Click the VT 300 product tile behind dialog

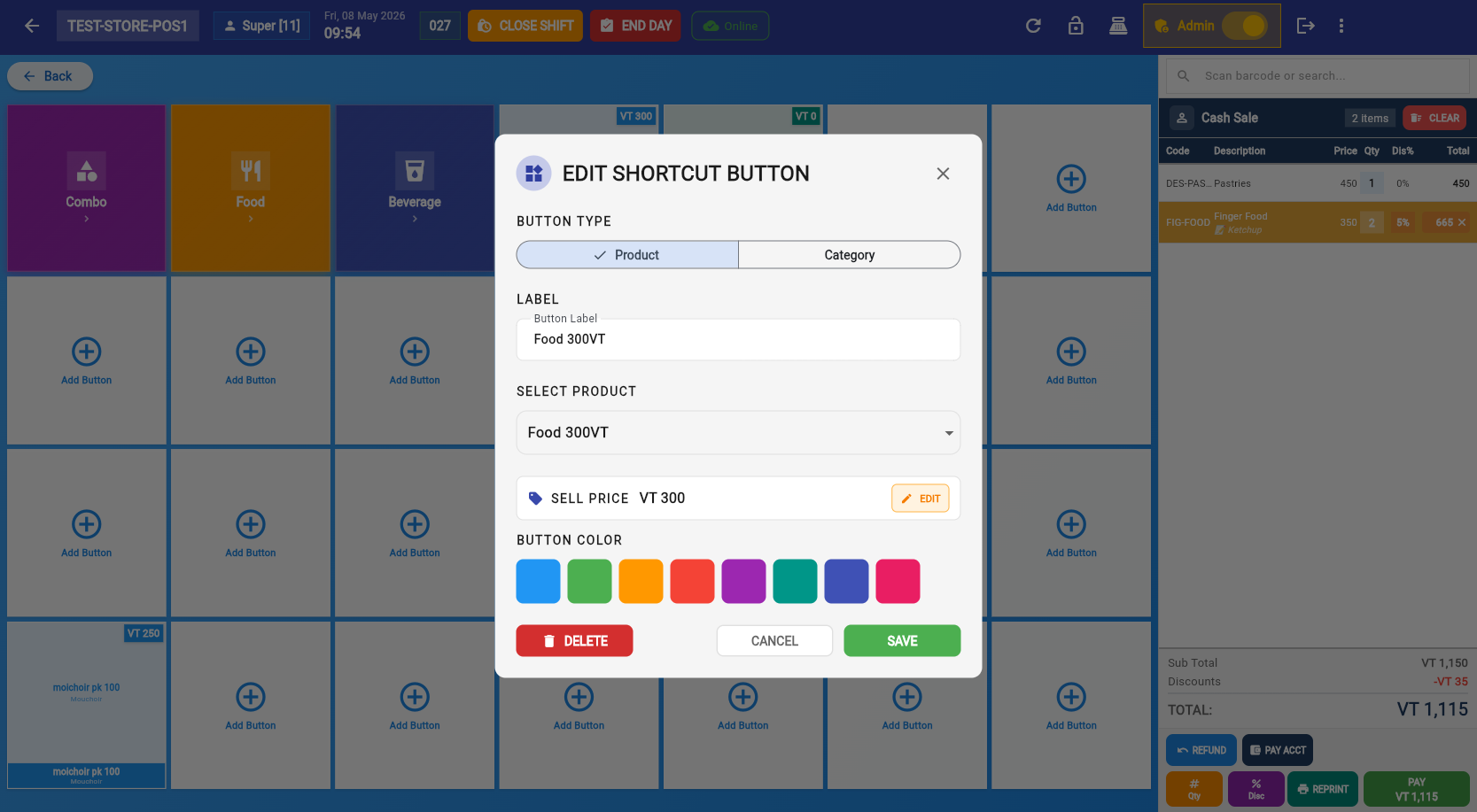click(x=579, y=120)
